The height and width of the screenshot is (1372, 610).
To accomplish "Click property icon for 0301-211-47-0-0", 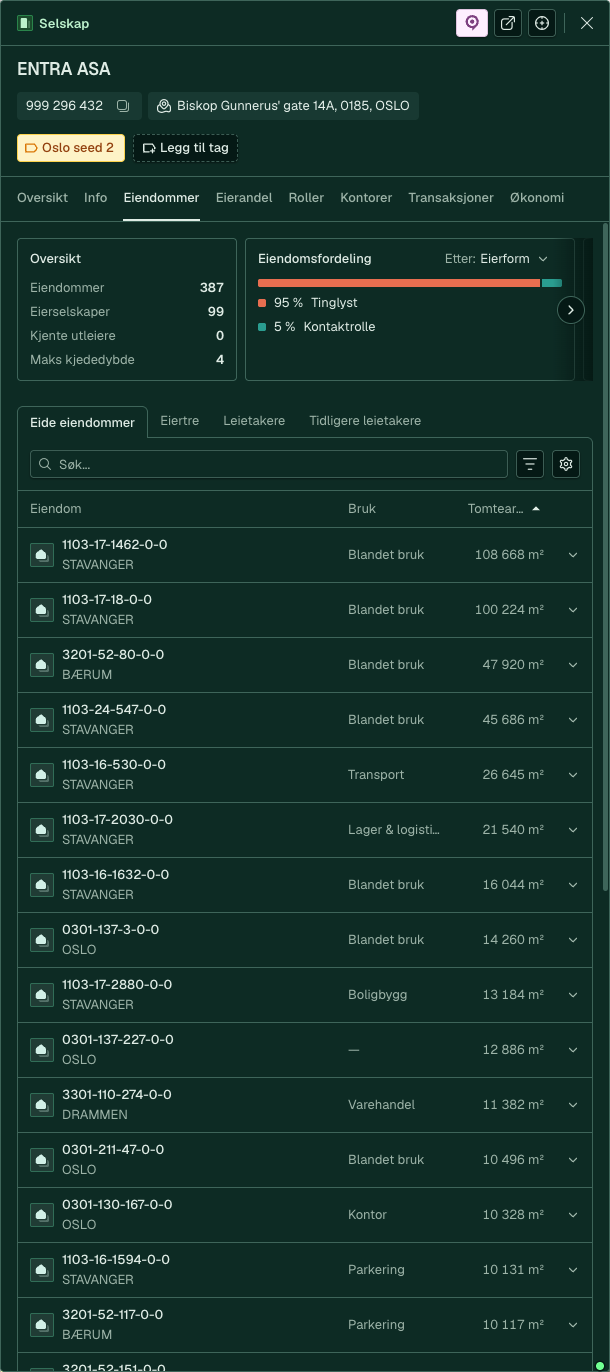I will pos(42,1160).
